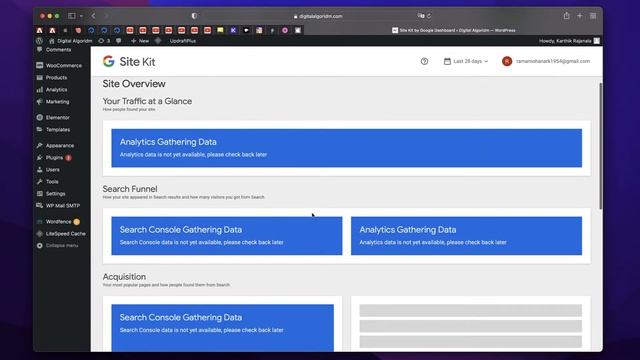Open the sidebar options chevron in Safari toolbar
The width and height of the screenshot is (640, 360).
pos(81,16)
